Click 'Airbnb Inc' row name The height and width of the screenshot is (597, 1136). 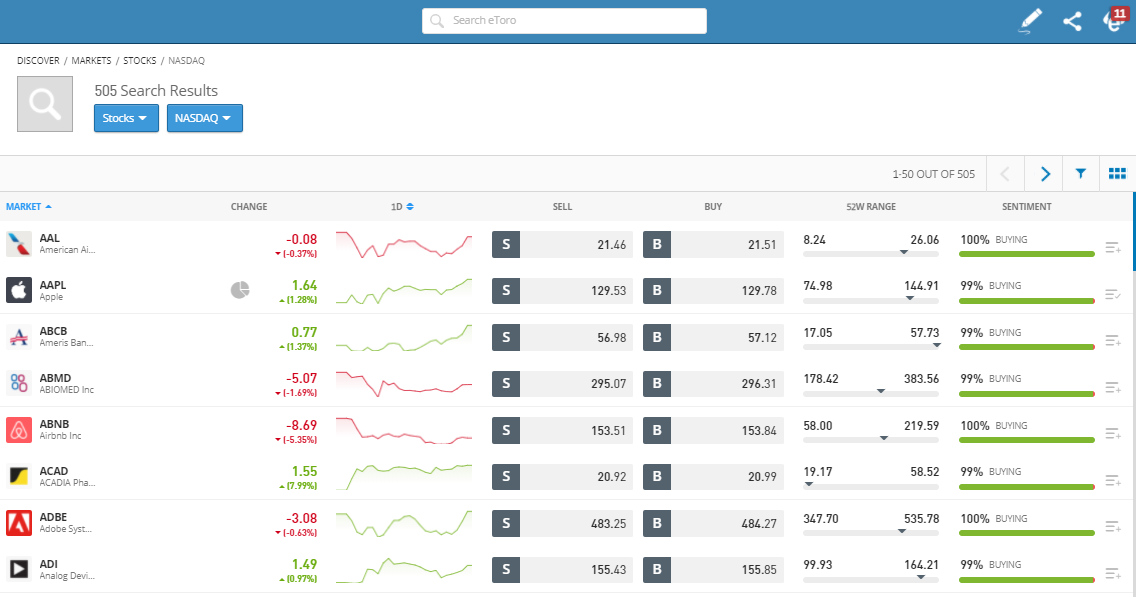tap(60, 436)
